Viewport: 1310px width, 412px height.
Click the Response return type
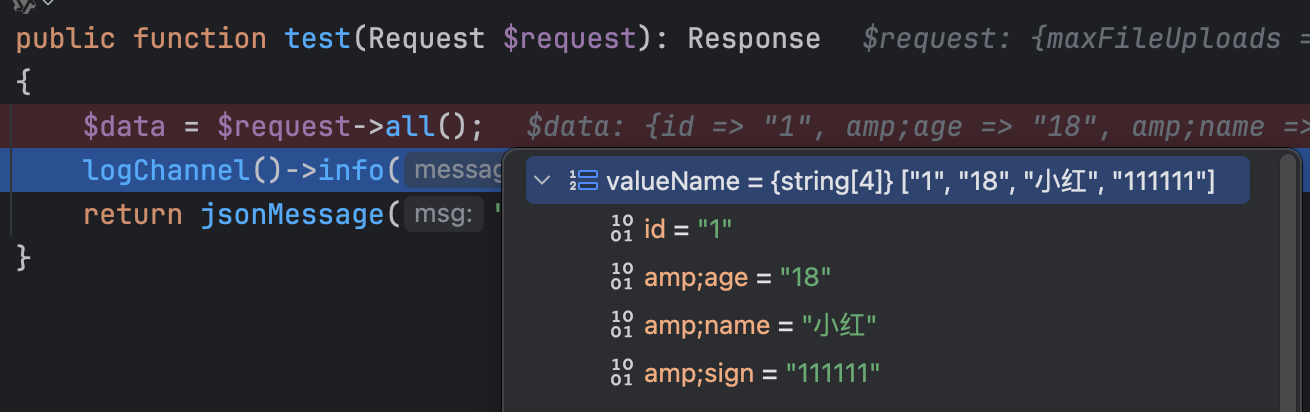point(753,39)
